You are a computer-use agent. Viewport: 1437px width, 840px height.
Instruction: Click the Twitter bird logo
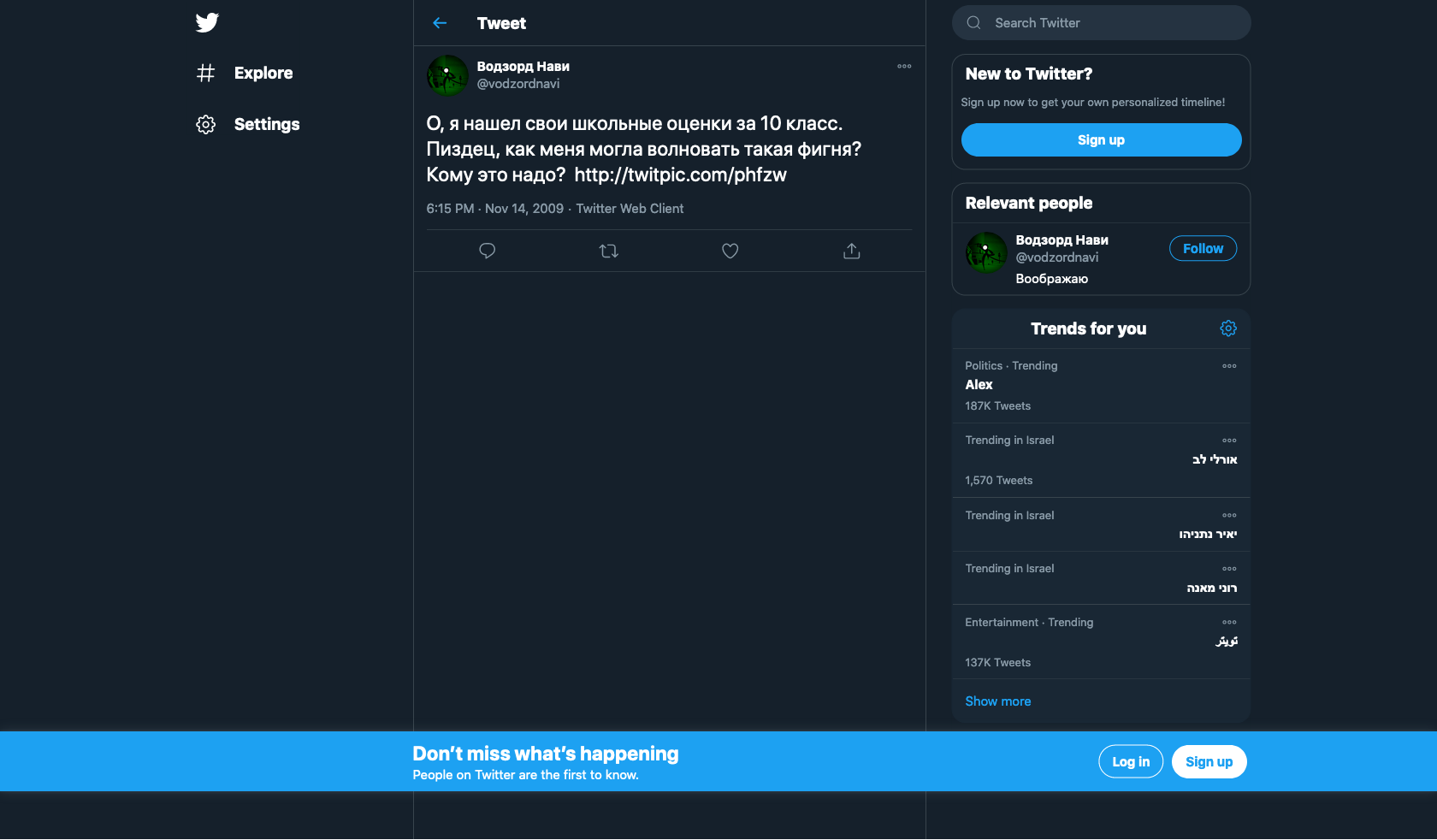point(207,23)
